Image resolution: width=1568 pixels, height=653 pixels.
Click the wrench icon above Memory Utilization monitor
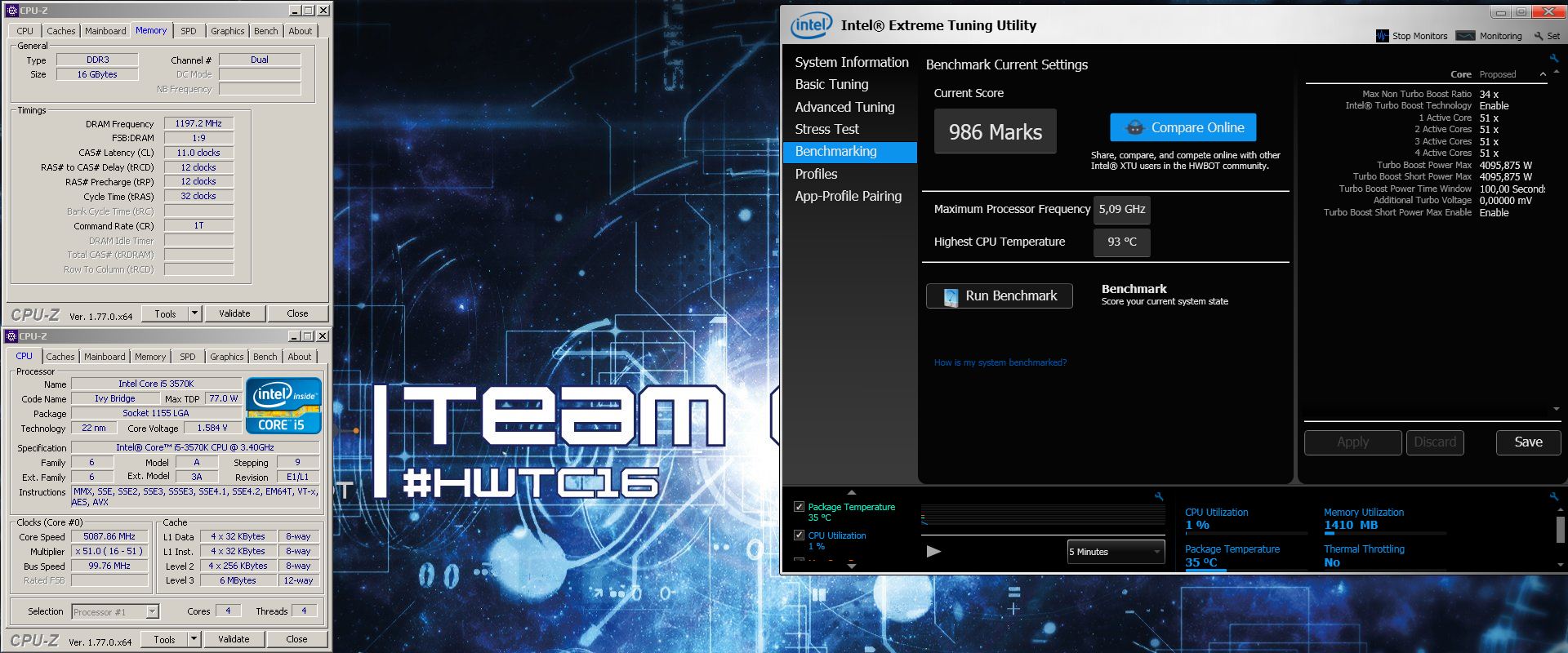(1553, 496)
